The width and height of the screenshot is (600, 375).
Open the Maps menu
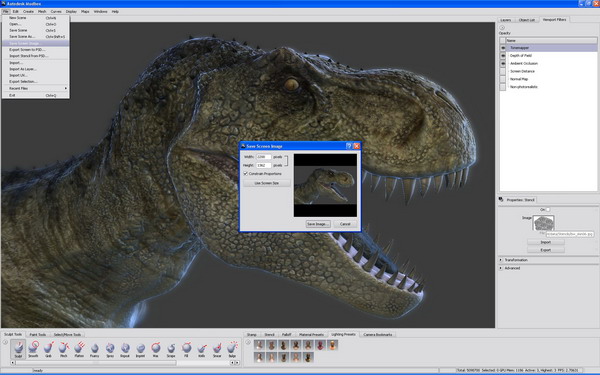coord(85,11)
